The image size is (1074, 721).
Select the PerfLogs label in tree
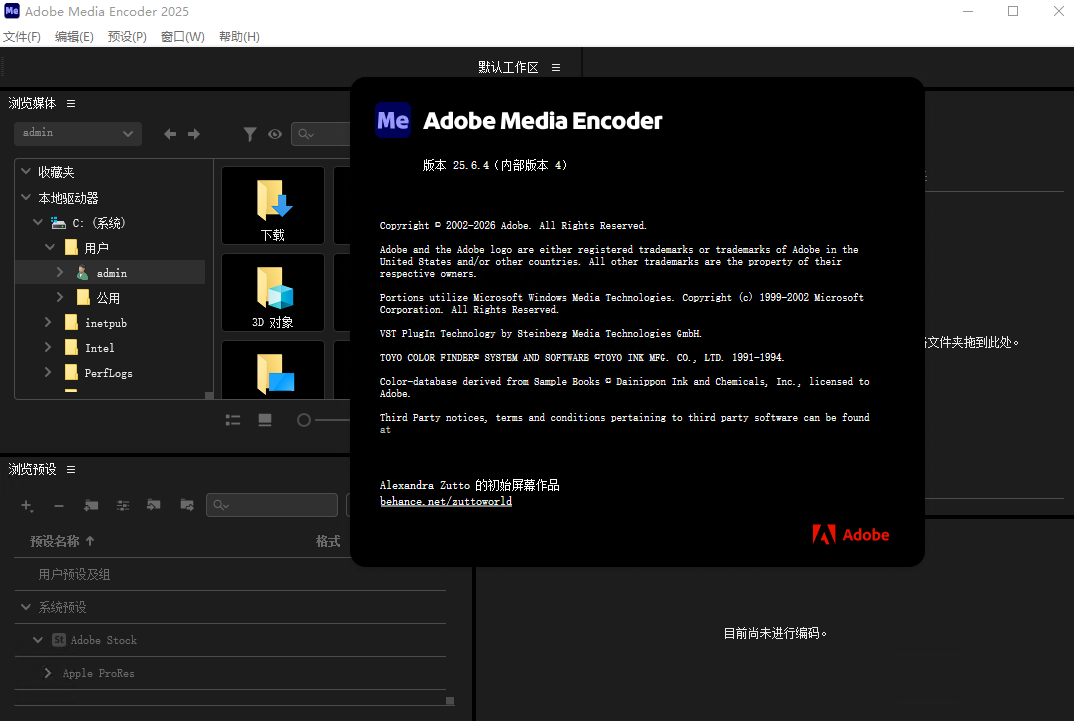click(x=108, y=373)
